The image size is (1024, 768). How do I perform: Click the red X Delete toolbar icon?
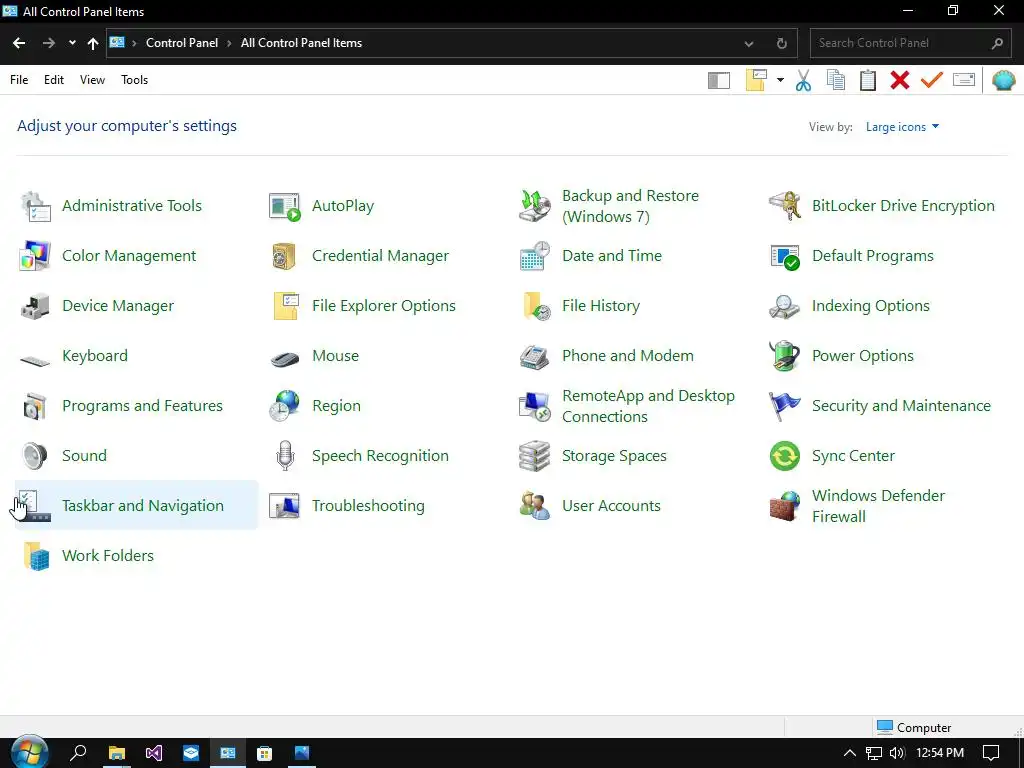click(900, 80)
